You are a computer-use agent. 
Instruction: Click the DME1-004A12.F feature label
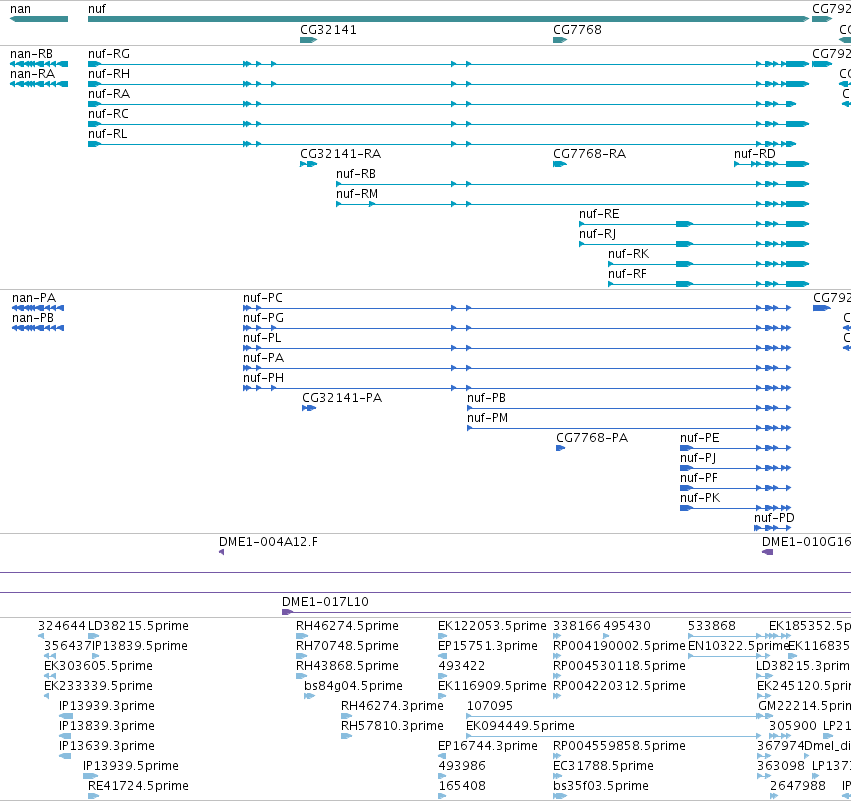(268, 542)
